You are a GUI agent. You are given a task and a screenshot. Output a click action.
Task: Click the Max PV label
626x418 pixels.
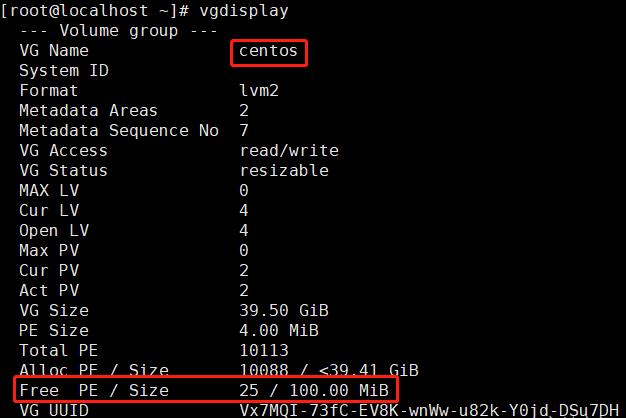(x=49, y=250)
